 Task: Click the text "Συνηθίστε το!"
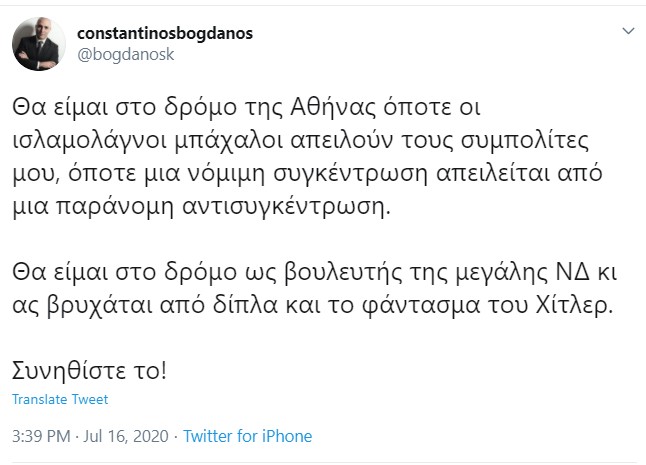[x=90, y=370]
